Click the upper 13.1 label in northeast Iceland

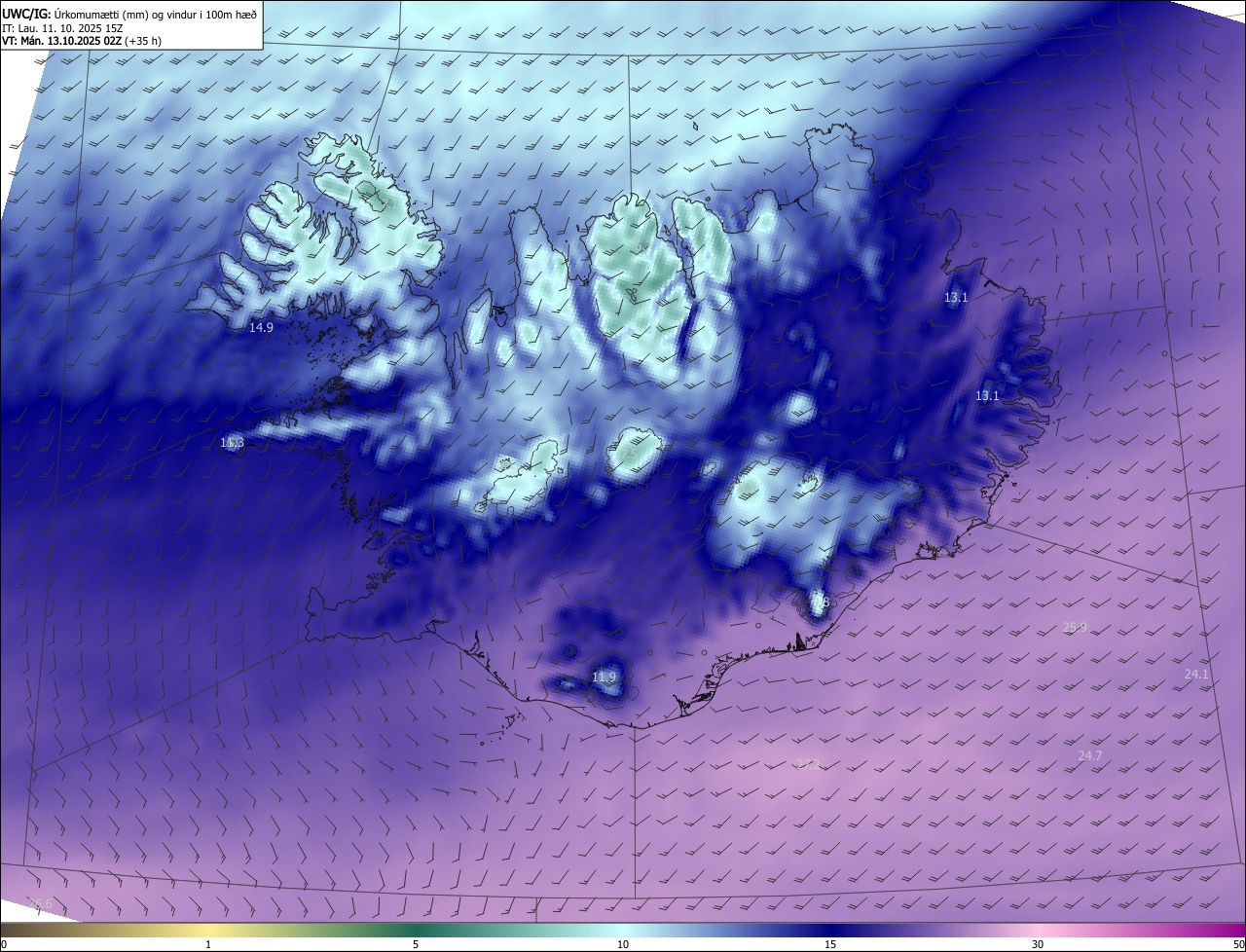[956, 297]
